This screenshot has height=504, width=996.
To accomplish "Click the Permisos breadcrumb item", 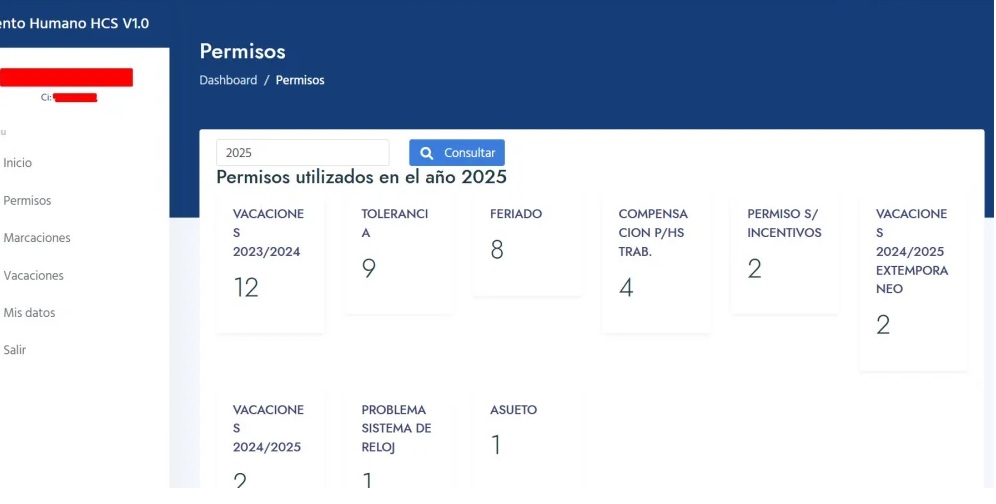I will click(x=300, y=80).
